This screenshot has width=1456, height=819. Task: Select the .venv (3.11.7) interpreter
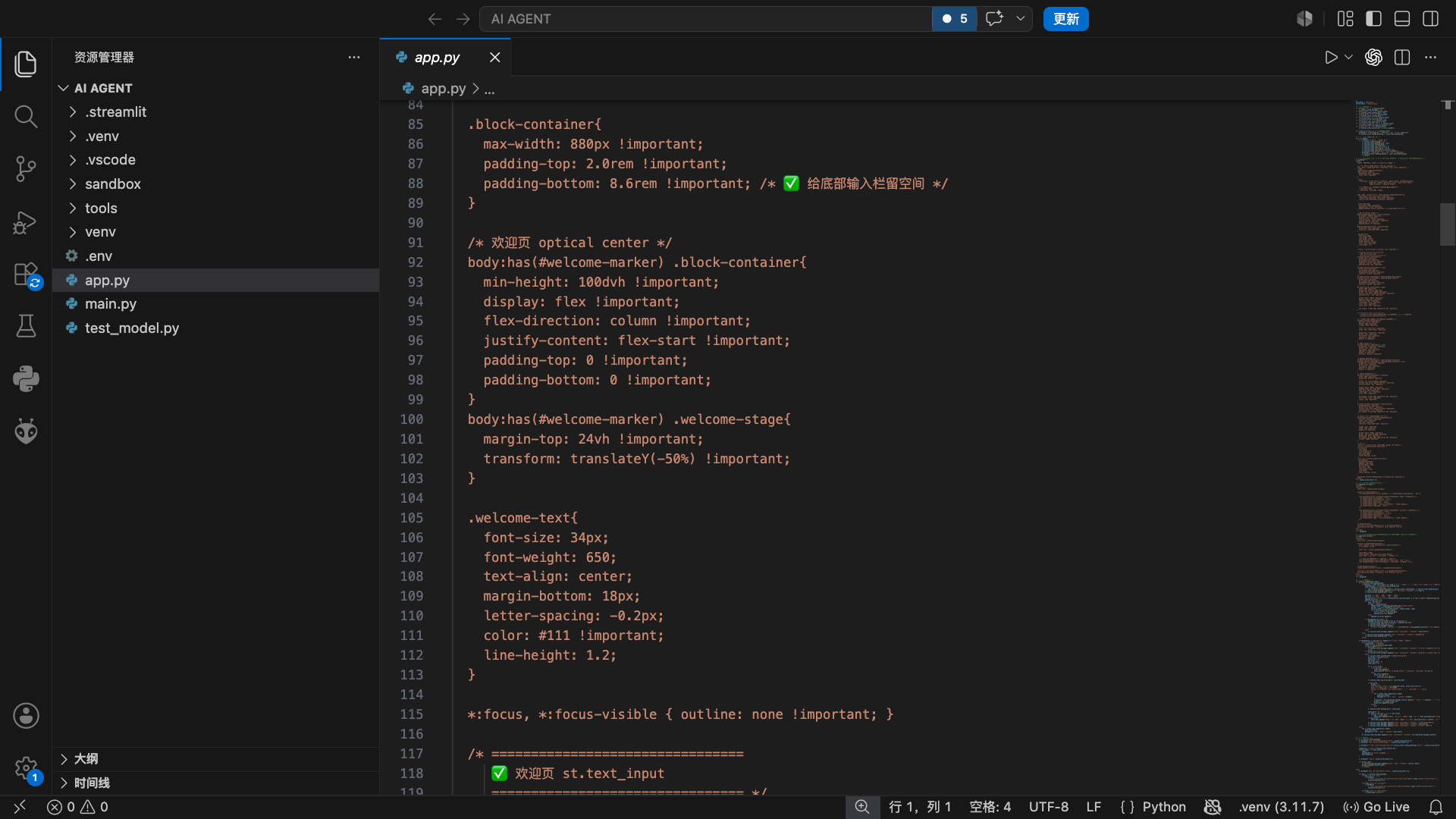[x=1281, y=807]
